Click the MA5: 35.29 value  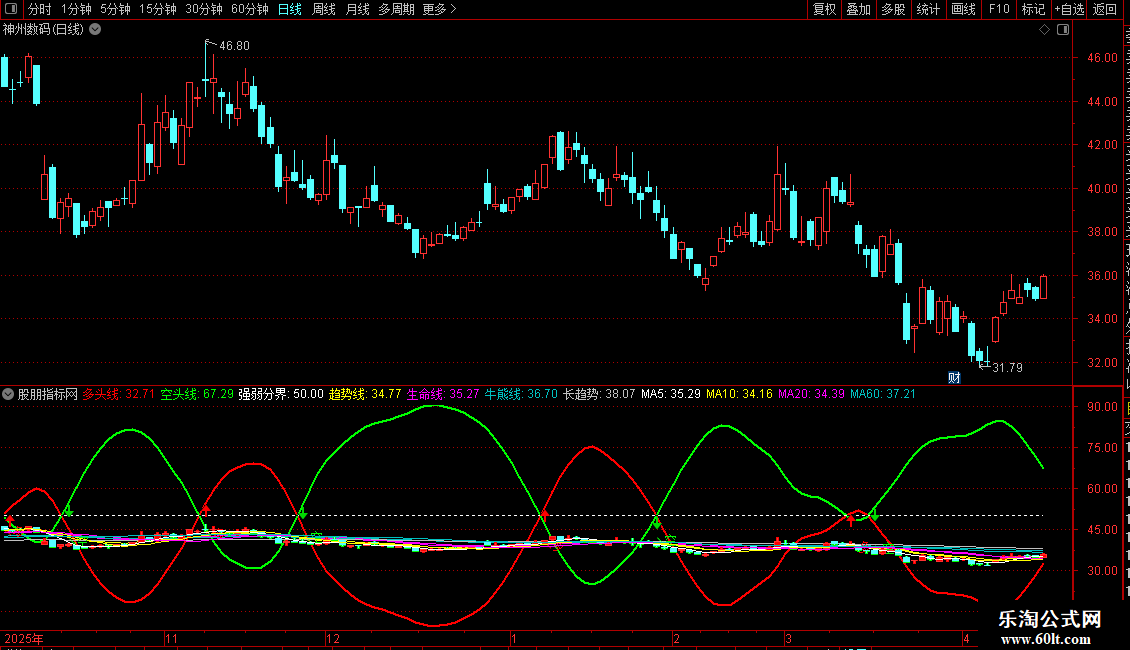(671, 394)
